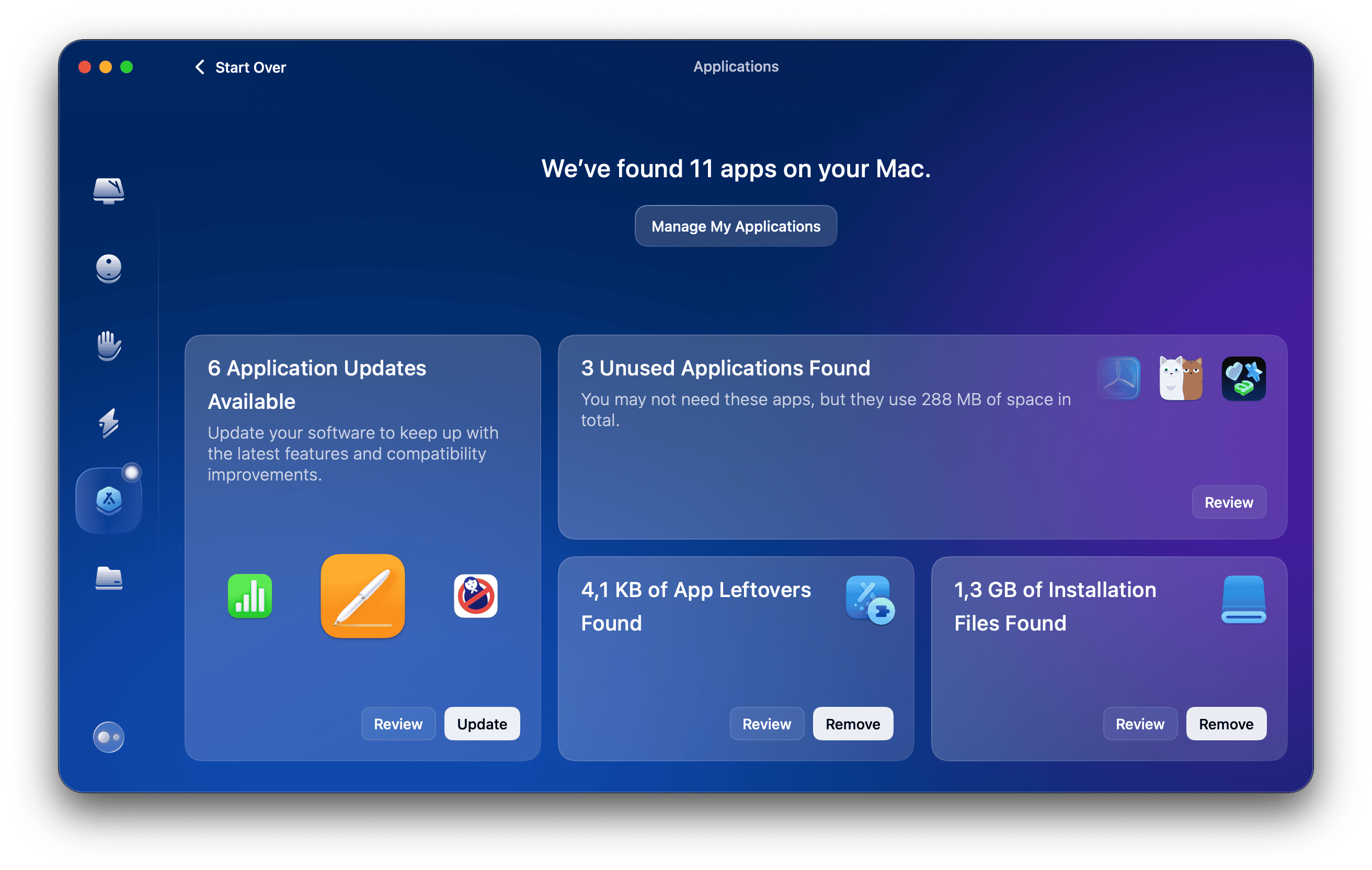Click the Applications sidebar icon
The width and height of the screenshot is (1372, 870).
[x=108, y=501]
